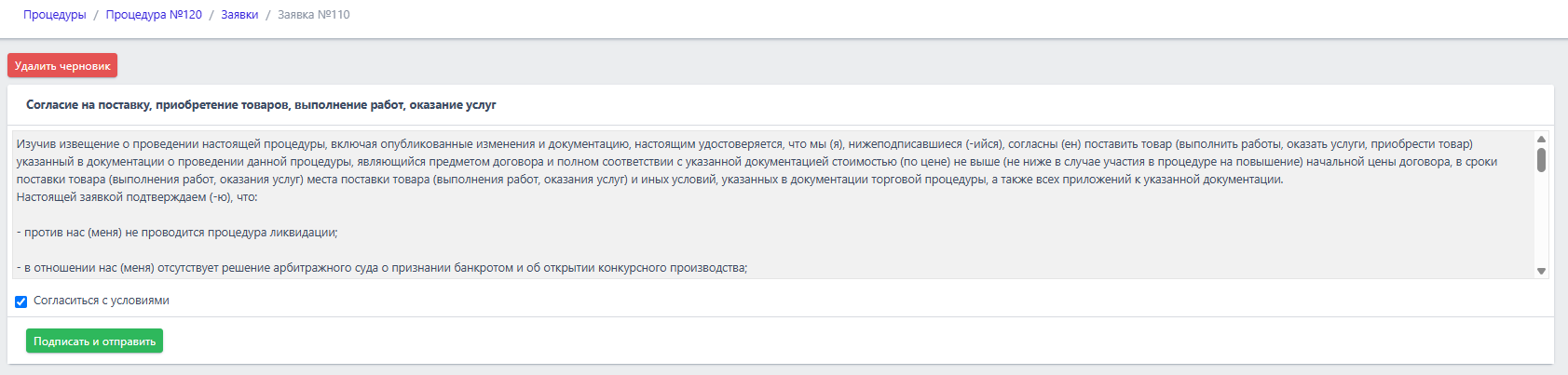Uncheck Согласиться с условиями checkbox

[20, 301]
